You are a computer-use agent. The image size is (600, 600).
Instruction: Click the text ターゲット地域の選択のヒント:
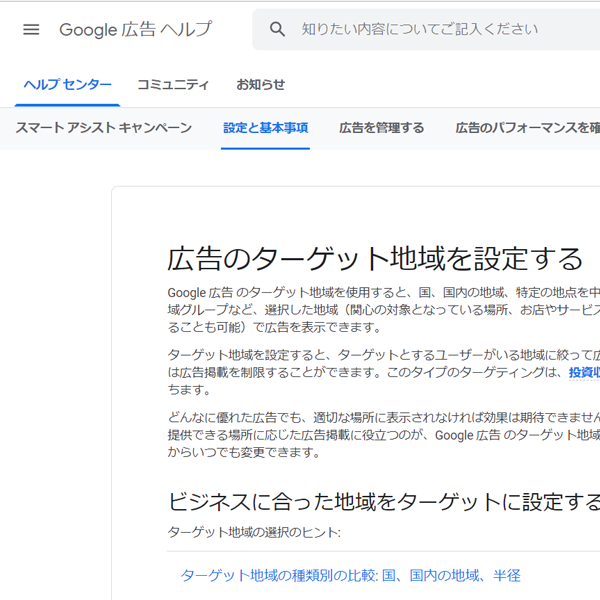click(x=254, y=532)
